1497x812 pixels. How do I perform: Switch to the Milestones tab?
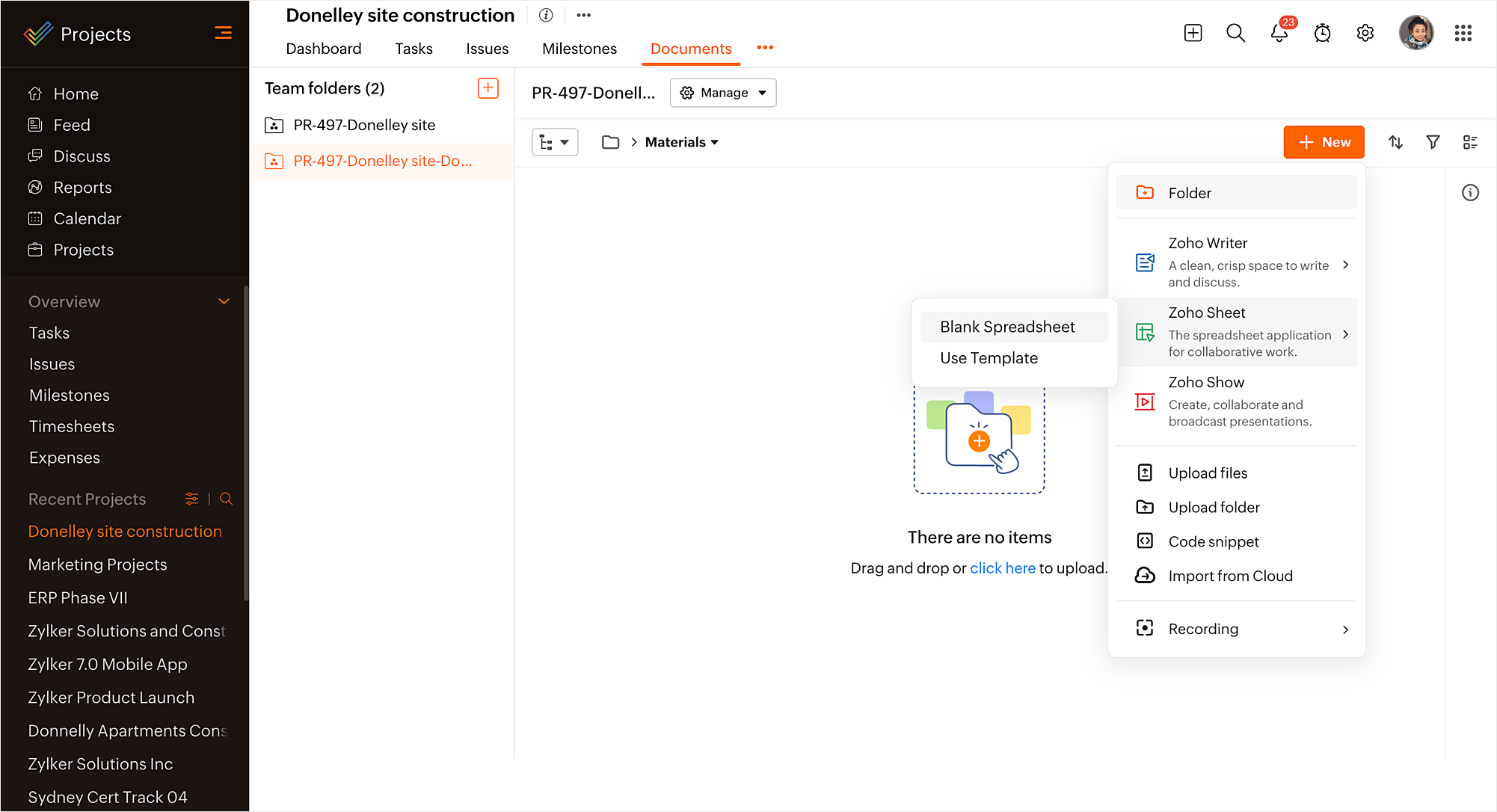580,49
